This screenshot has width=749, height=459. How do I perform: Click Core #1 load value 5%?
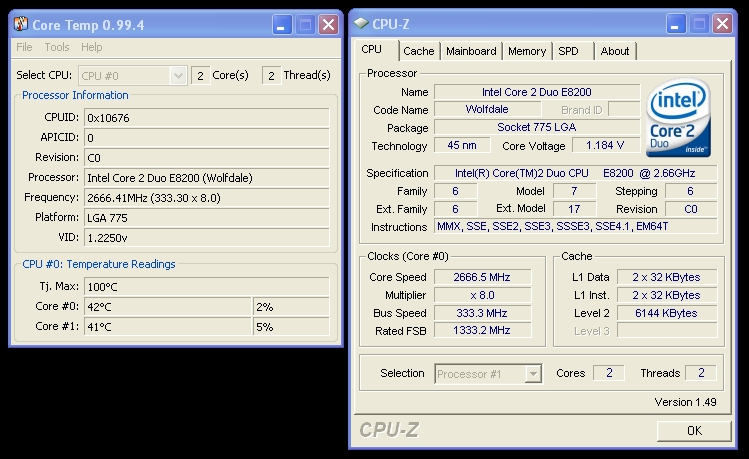coord(291,327)
